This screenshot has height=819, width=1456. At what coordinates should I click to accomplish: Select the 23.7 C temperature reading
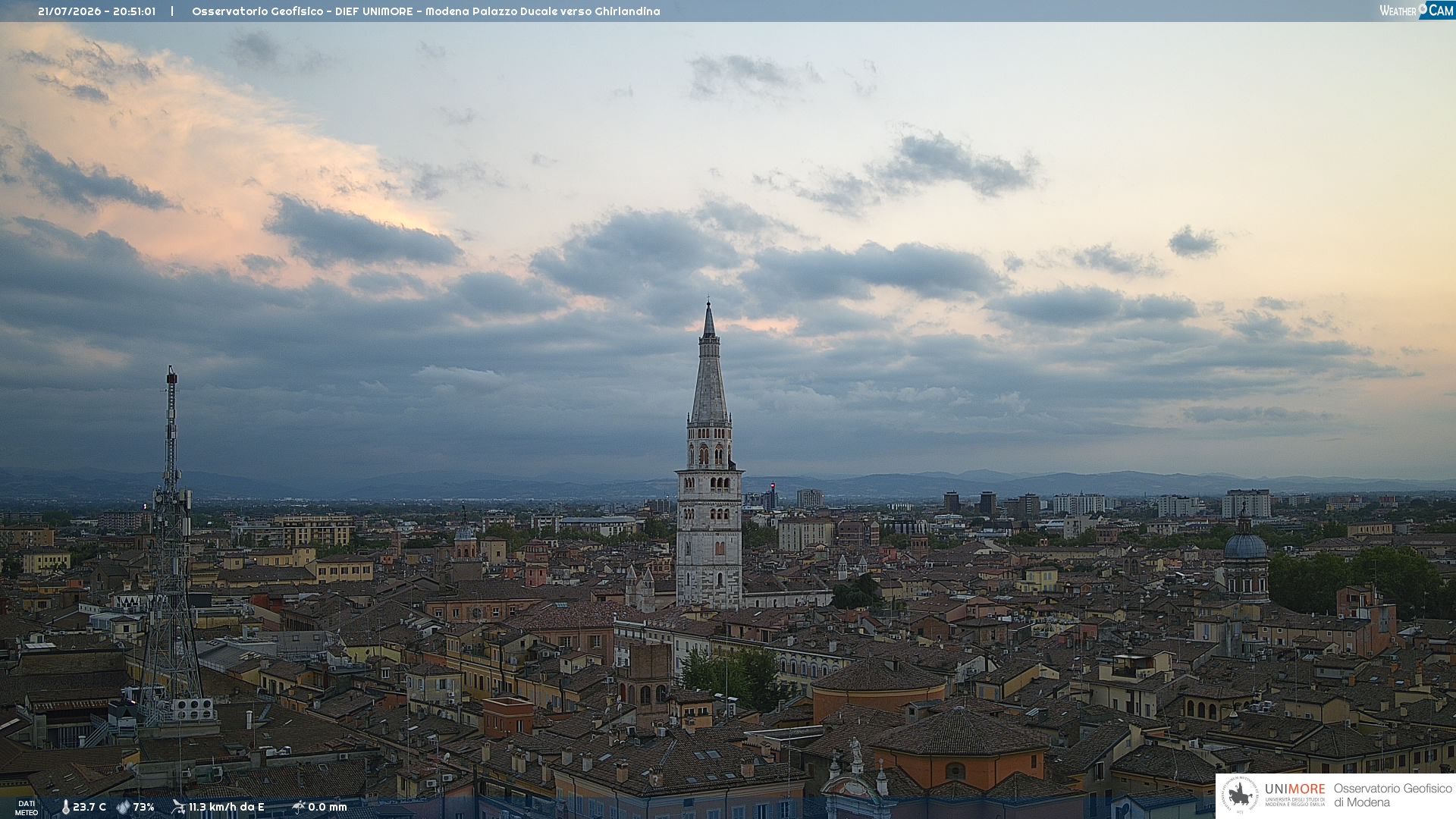pos(89,807)
